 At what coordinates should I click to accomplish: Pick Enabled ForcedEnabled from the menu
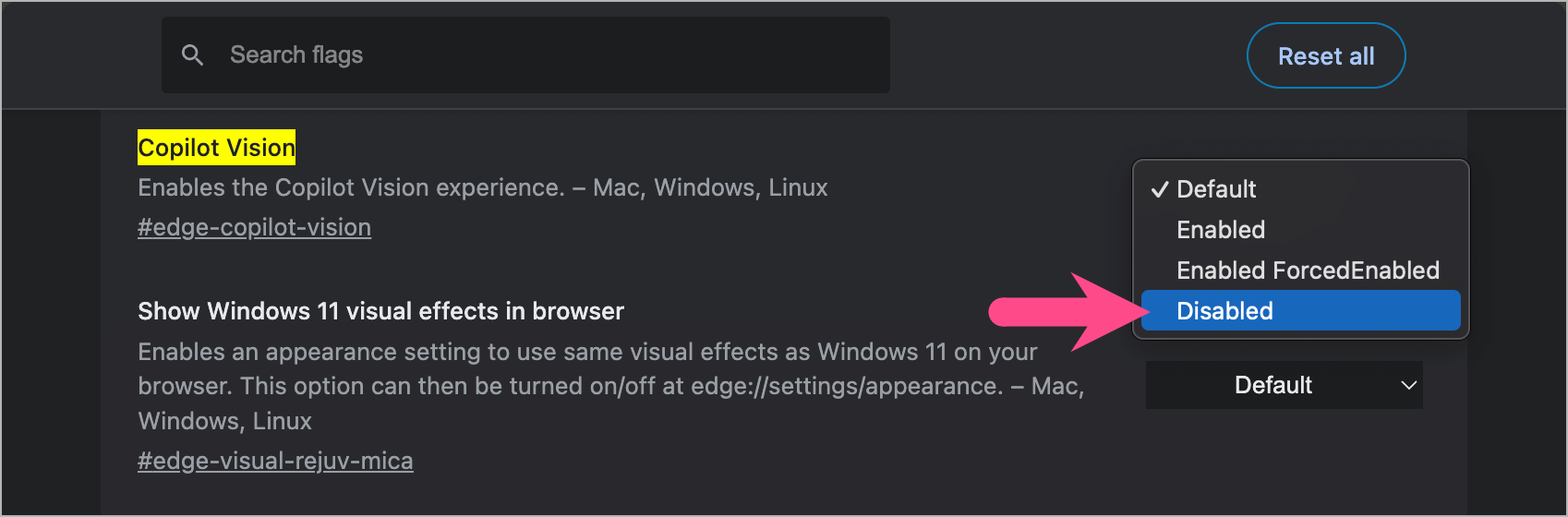[1308, 271]
